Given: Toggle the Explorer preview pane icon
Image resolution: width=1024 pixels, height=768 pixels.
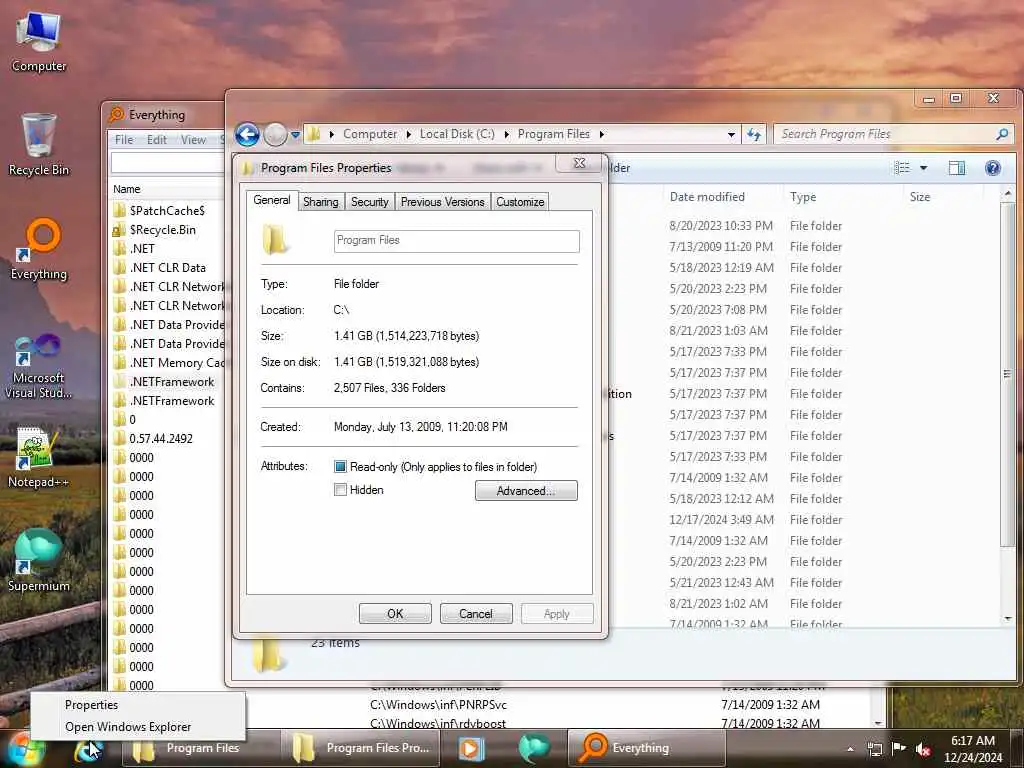Looking at the screenshot, I should [x=957, y=168].
